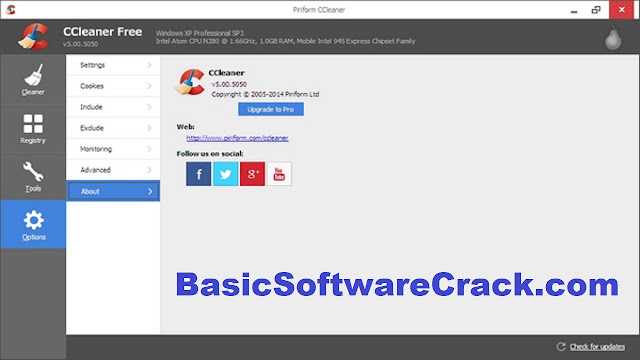640x360 pixels.
Task: Open the Monitoring options page
Action: 113,149
